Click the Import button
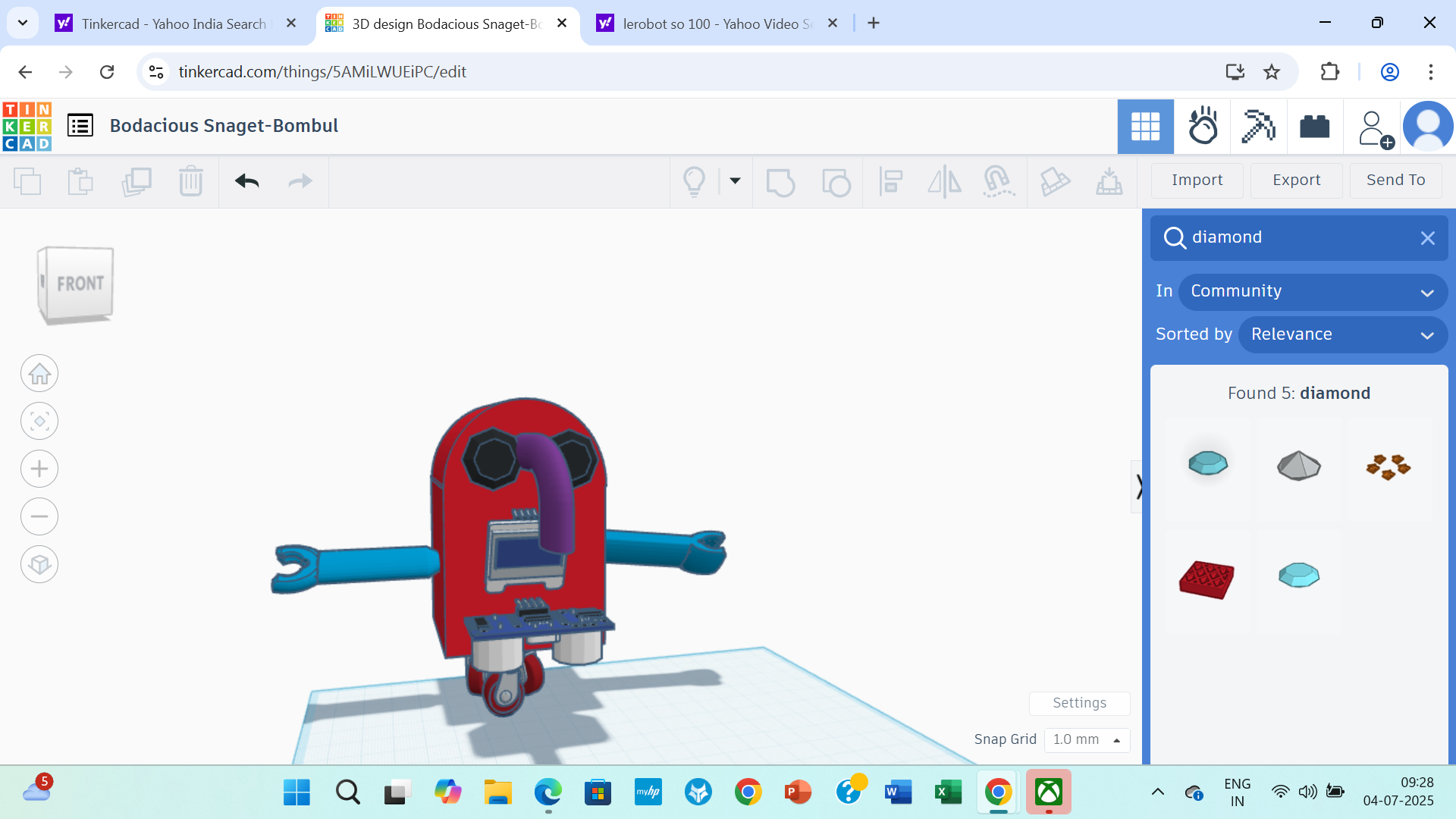 coord(1197,180)
